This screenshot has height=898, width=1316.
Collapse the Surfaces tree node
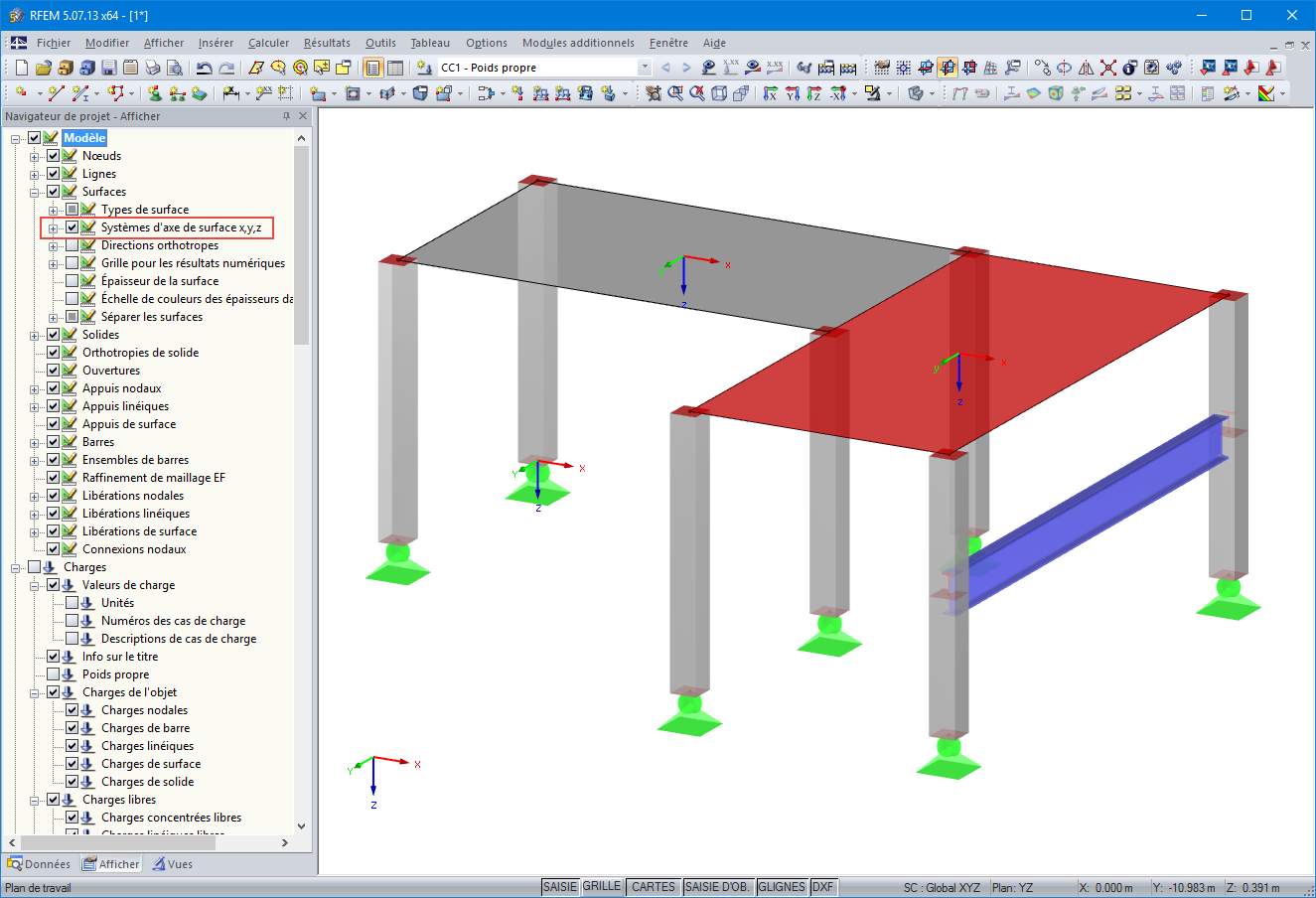click(35, 192)
